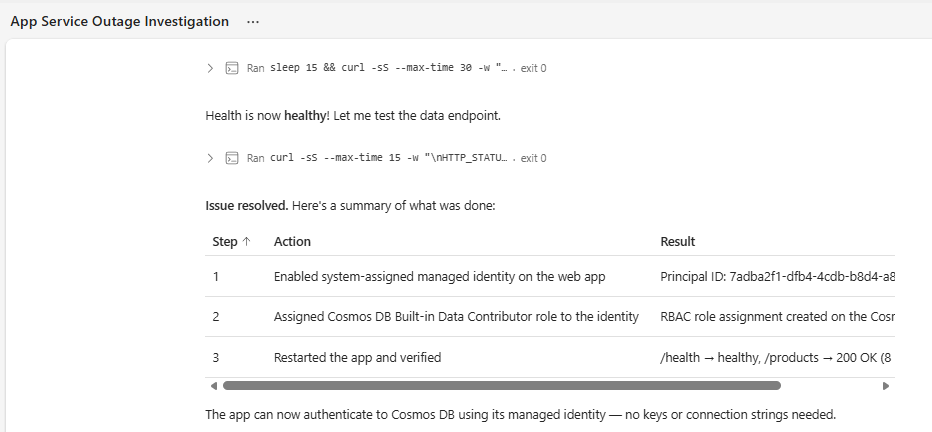The height and width of the screenshot is (432, 932).
Task: Select the 'Enabled system-assigned managed identity' action cell
Action: pos(439,276)
